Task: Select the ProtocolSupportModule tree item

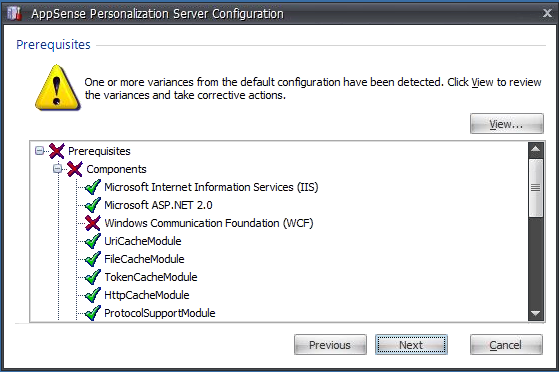Action: coord(160,313)
